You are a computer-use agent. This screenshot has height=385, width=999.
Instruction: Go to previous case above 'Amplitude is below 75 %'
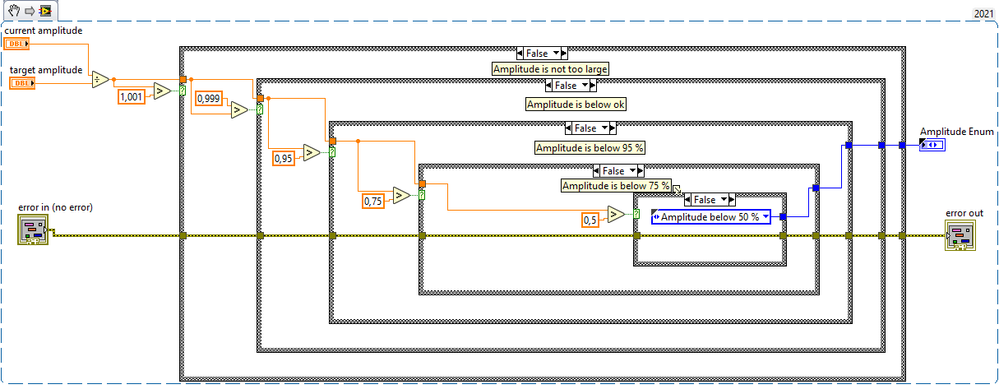click(x=596, y=171)
